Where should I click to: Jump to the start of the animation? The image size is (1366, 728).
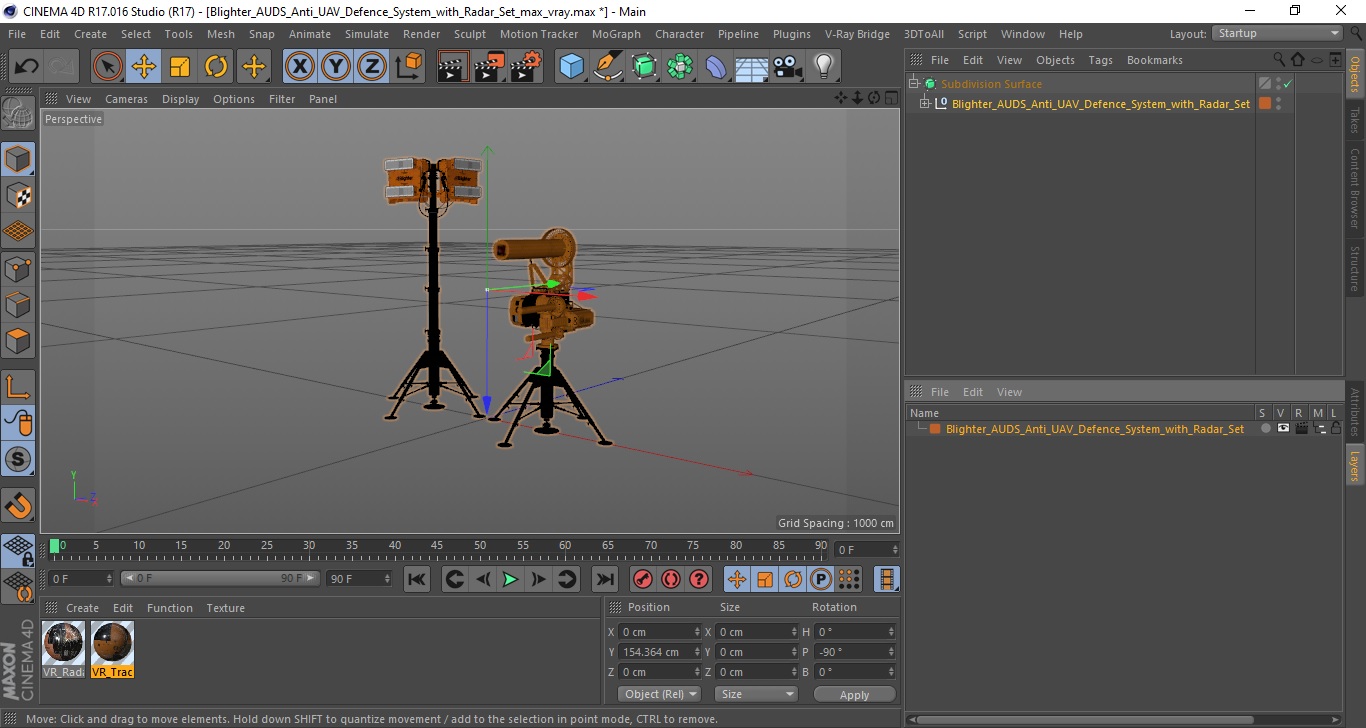click(x=417, y=579)
